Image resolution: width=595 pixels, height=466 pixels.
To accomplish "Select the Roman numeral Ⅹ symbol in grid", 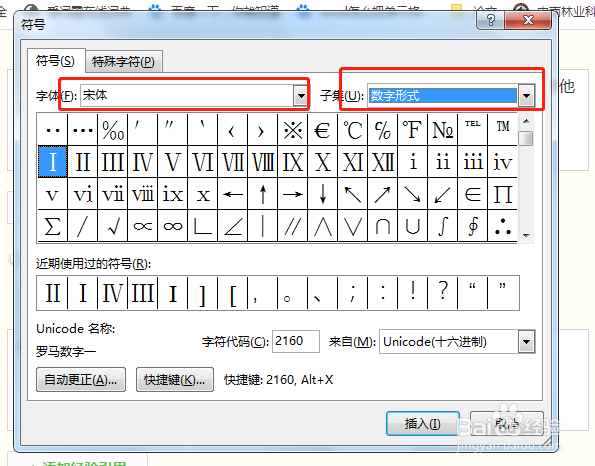I will click(323, 162).
